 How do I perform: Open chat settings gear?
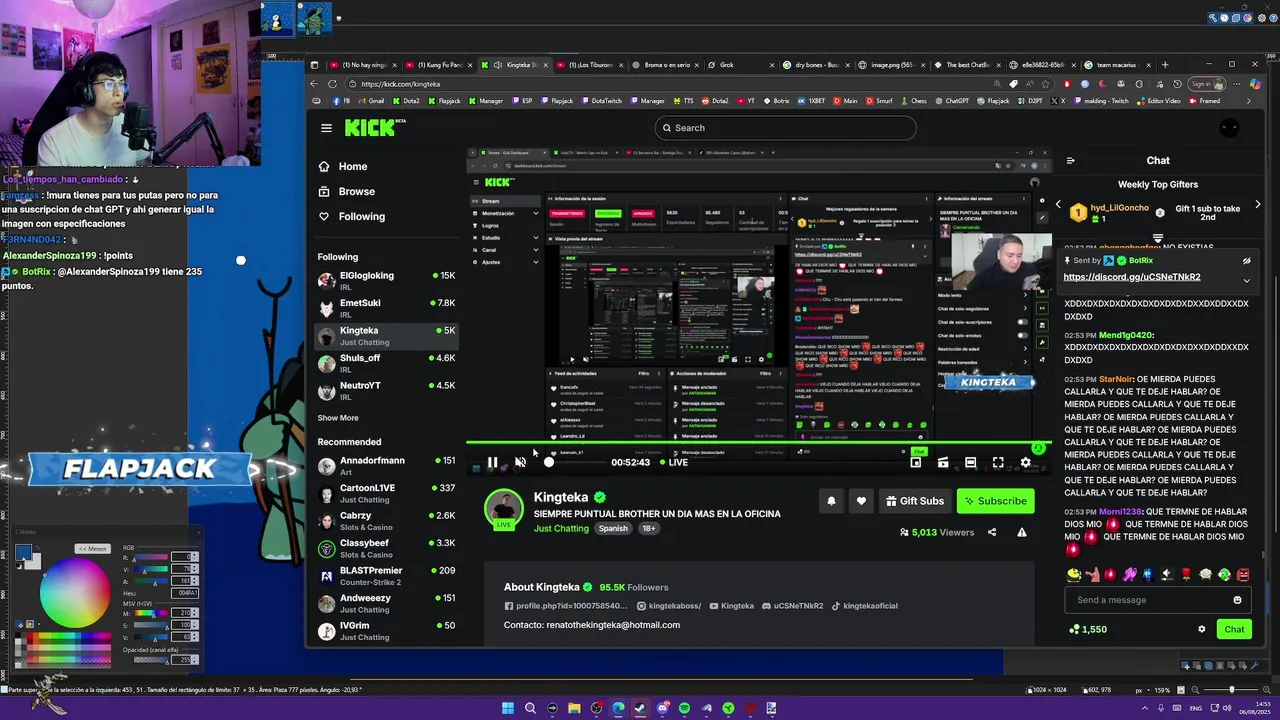1202,629
